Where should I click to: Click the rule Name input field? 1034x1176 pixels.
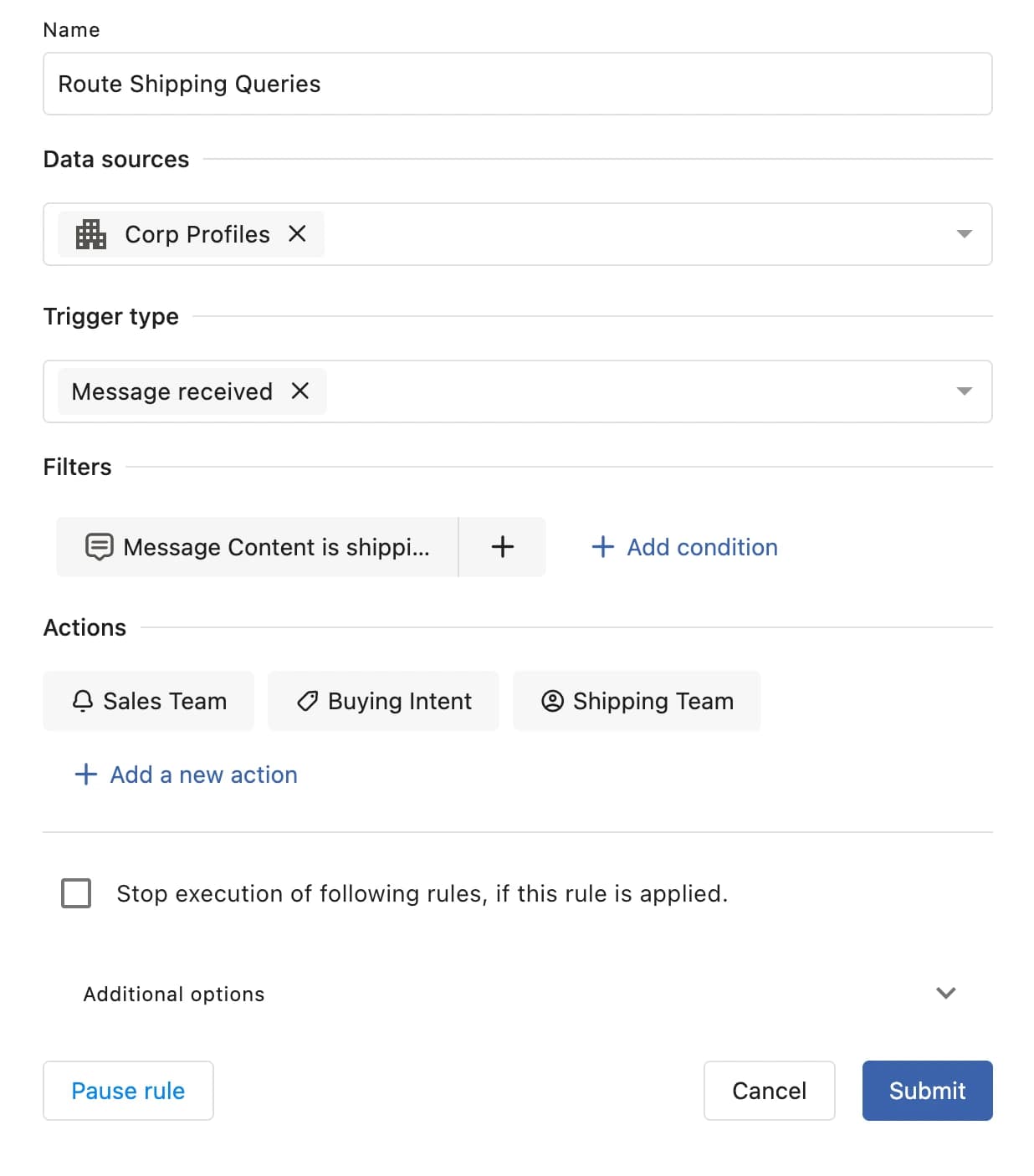pyautogui.click(x=517, y=84)
